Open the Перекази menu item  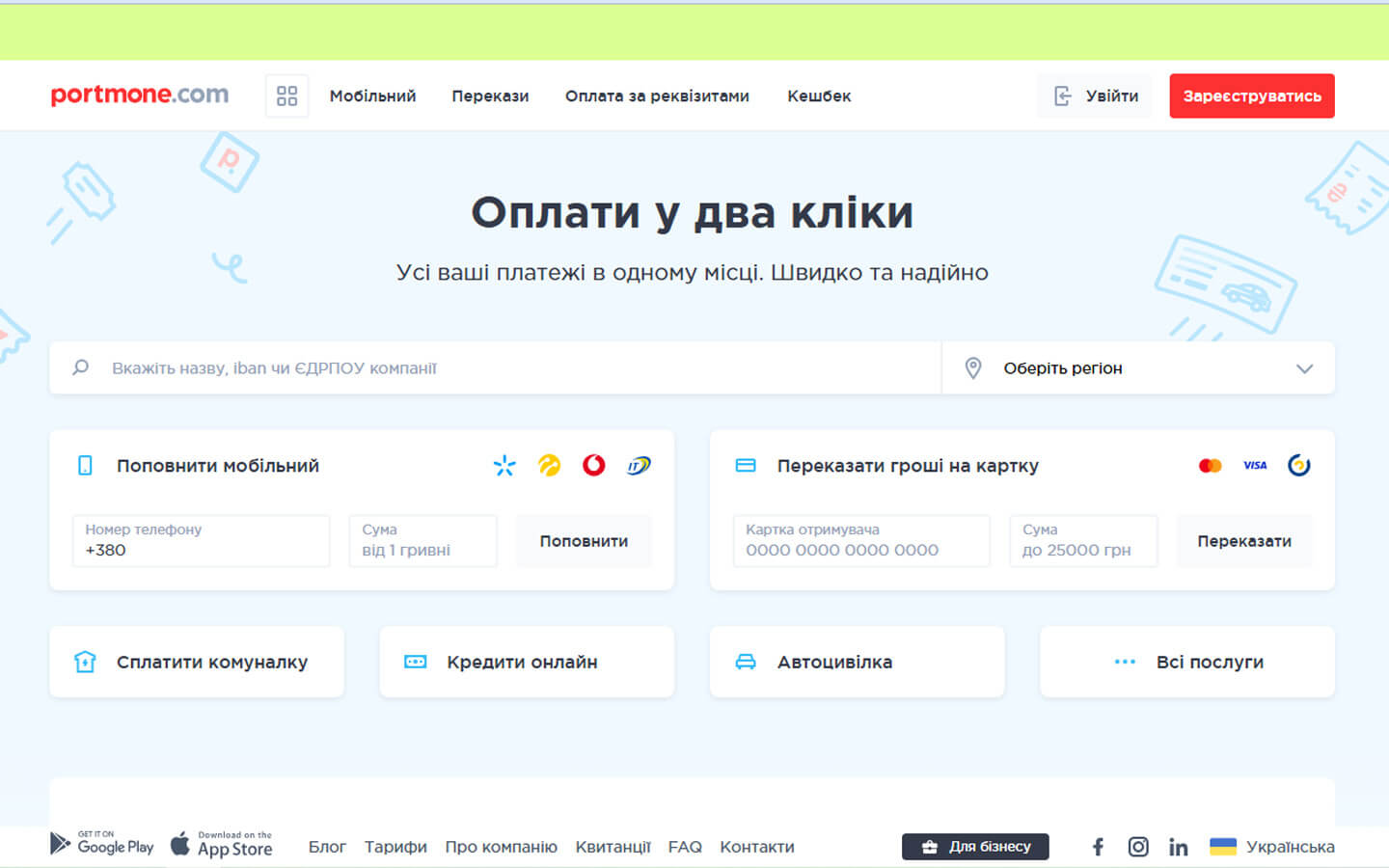pos(490,95)
